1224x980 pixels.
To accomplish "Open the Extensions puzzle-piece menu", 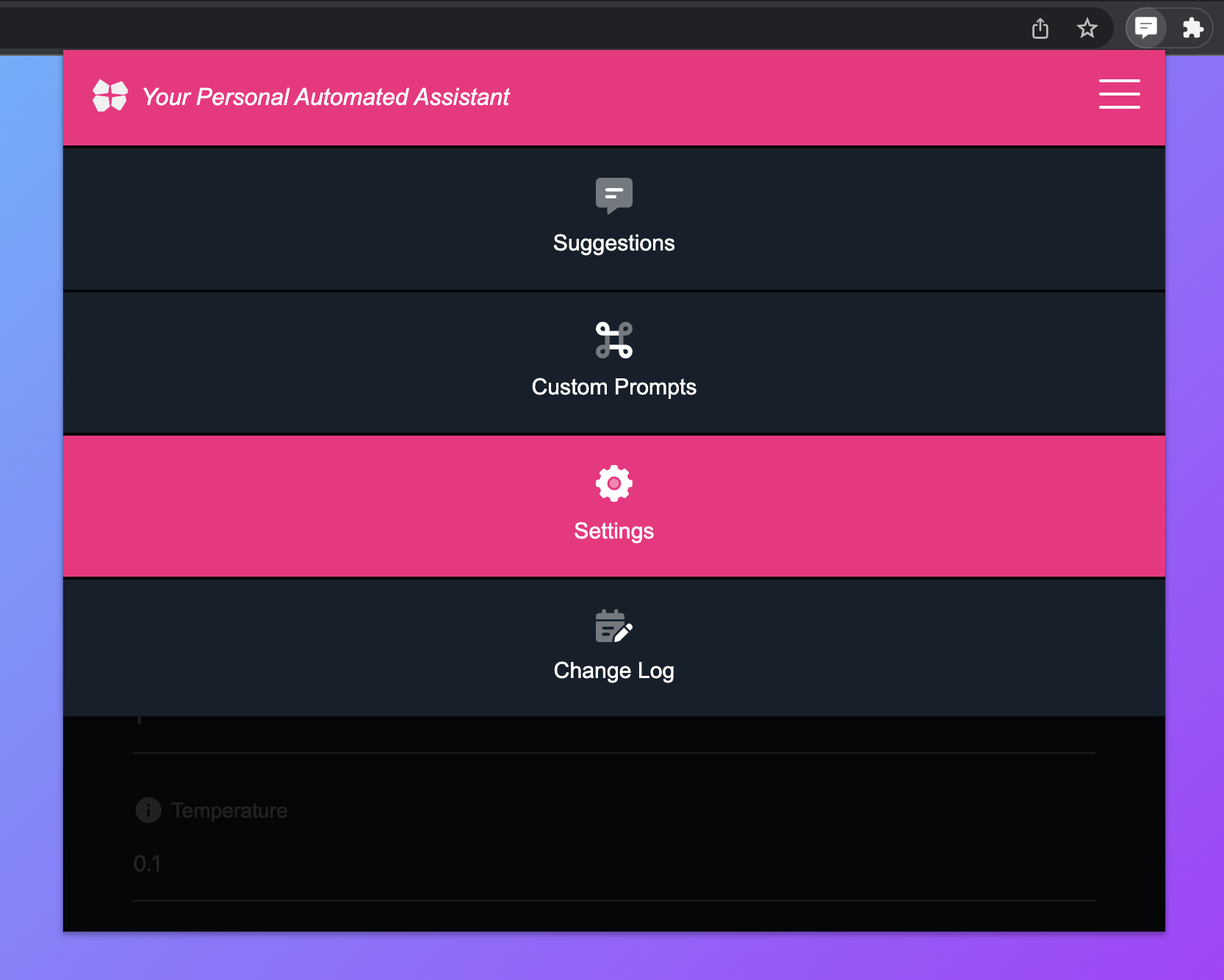I will coord(1192,29).
